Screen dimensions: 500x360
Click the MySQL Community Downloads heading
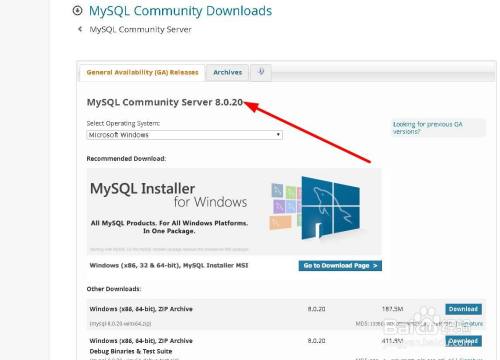tap(180, 11)
